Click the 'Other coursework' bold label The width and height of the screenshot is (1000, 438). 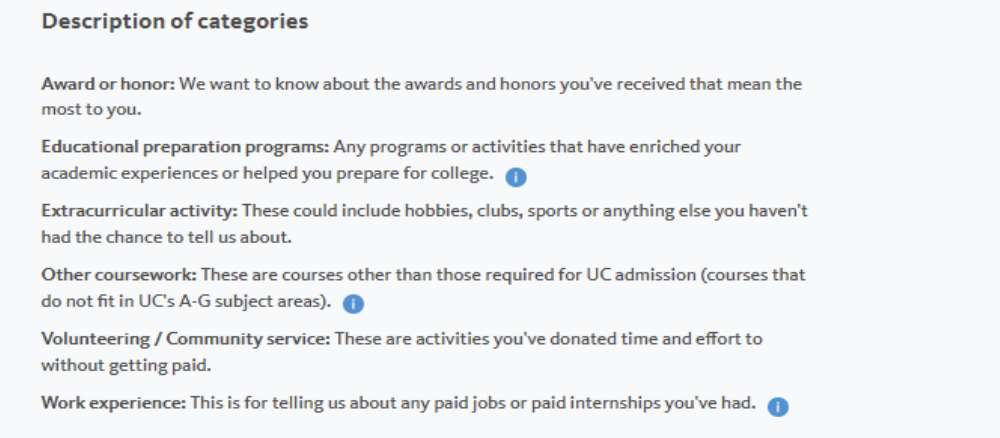coord(119,275)
